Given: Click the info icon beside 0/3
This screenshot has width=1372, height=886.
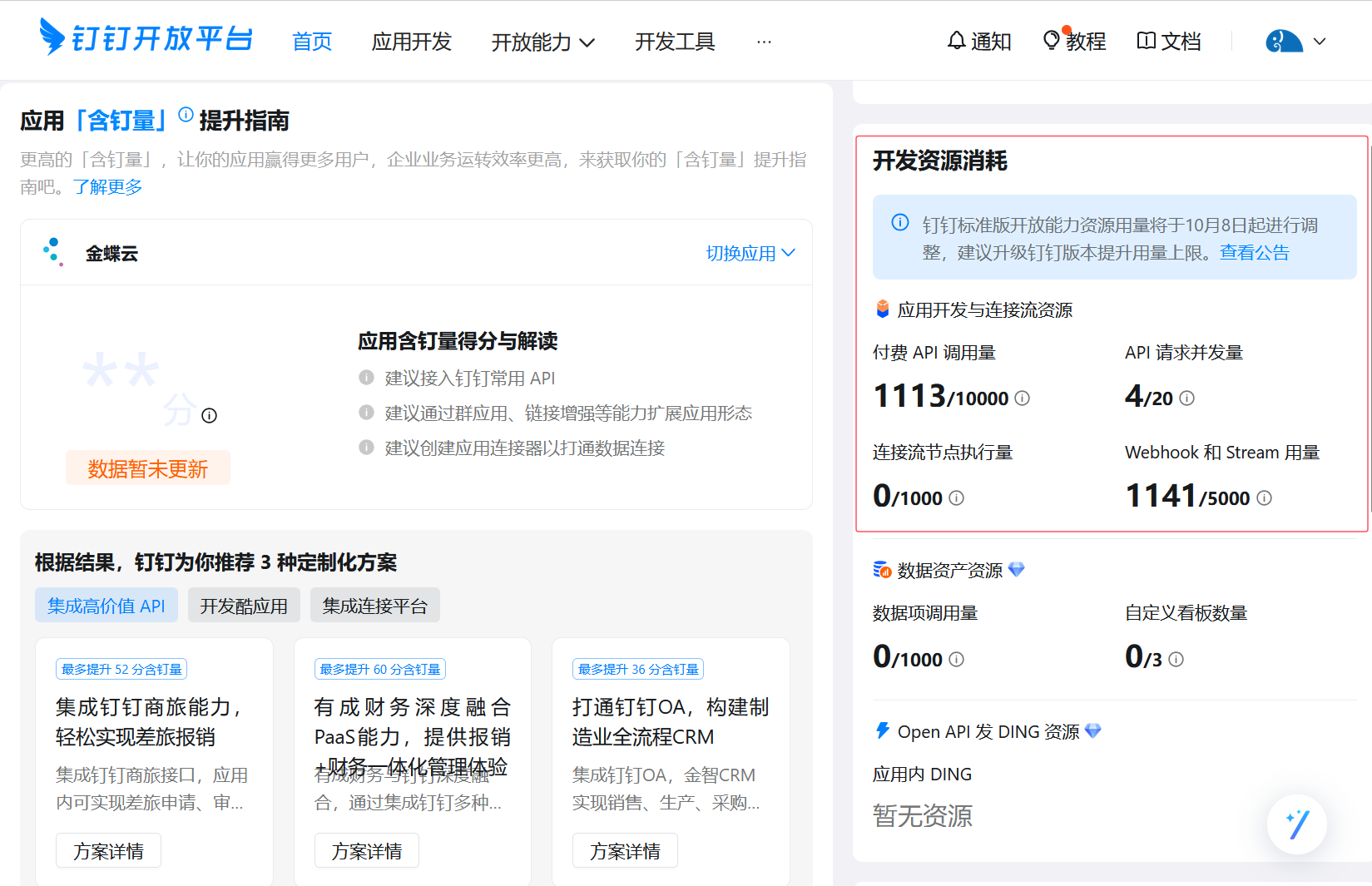Looking at the screenshot, I should [1176, 660].
